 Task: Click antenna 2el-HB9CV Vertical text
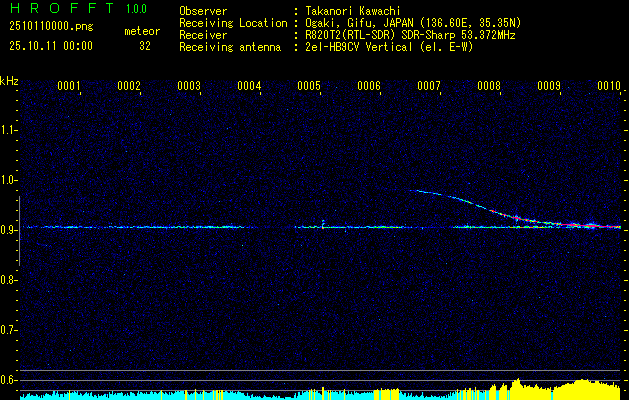tap(389, 47)
